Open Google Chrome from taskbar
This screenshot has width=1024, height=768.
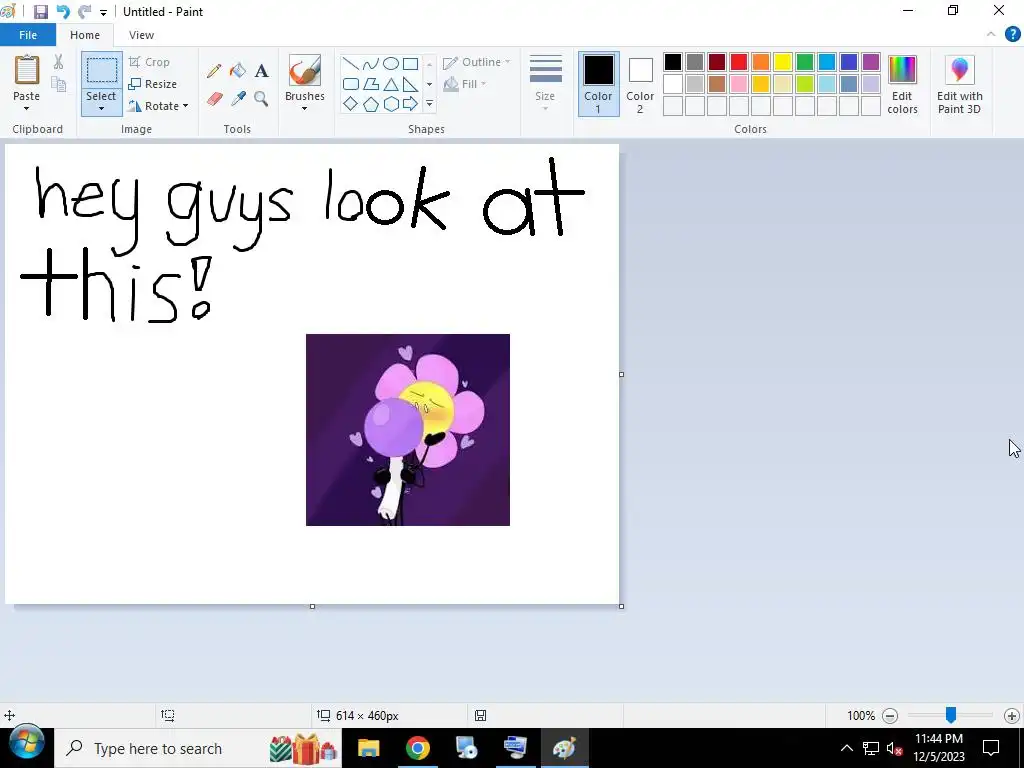click(418, 748)
